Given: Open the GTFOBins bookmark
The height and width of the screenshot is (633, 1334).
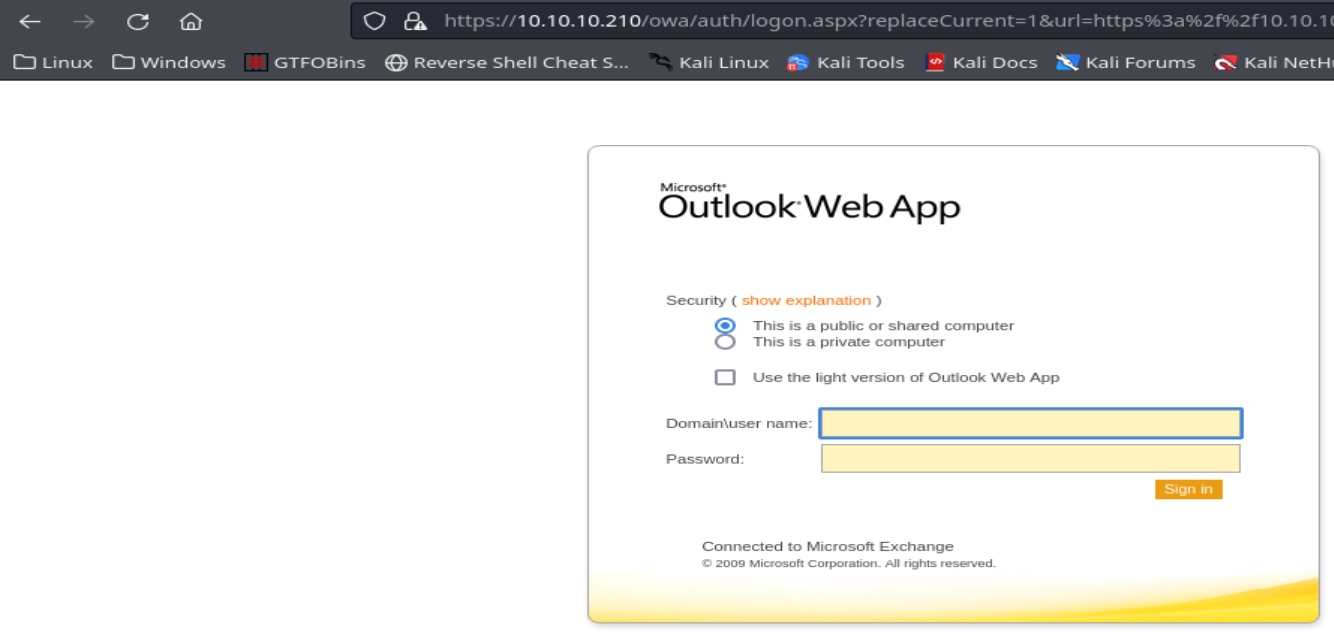Looking at the screenshot, I should tap(305, 62).
